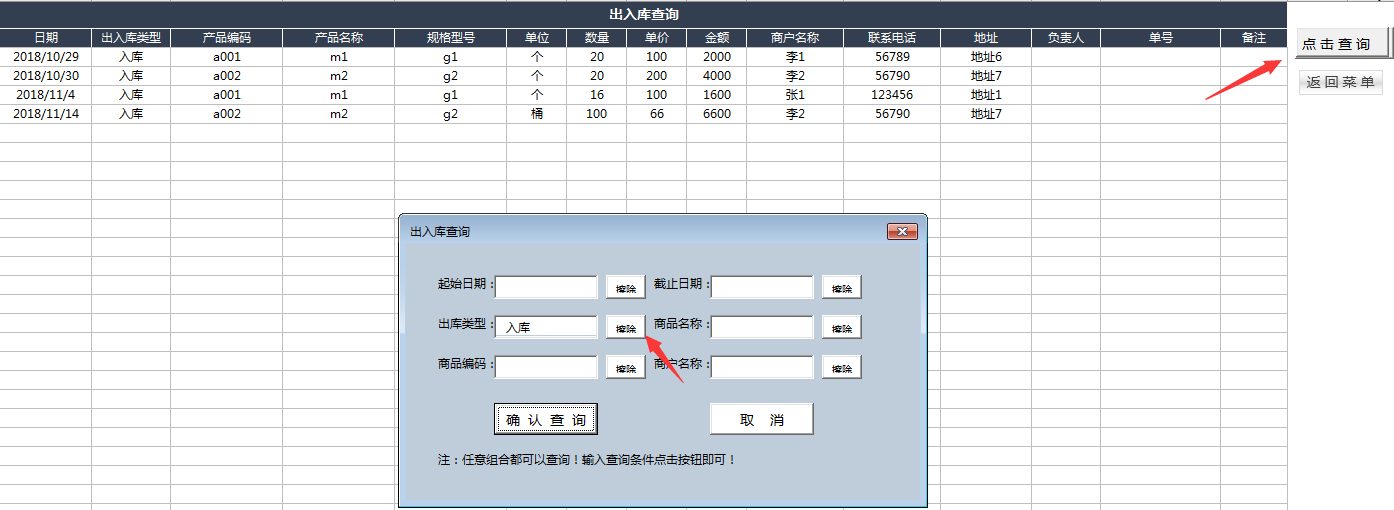Click the quantity cell 16

(597, 95)
